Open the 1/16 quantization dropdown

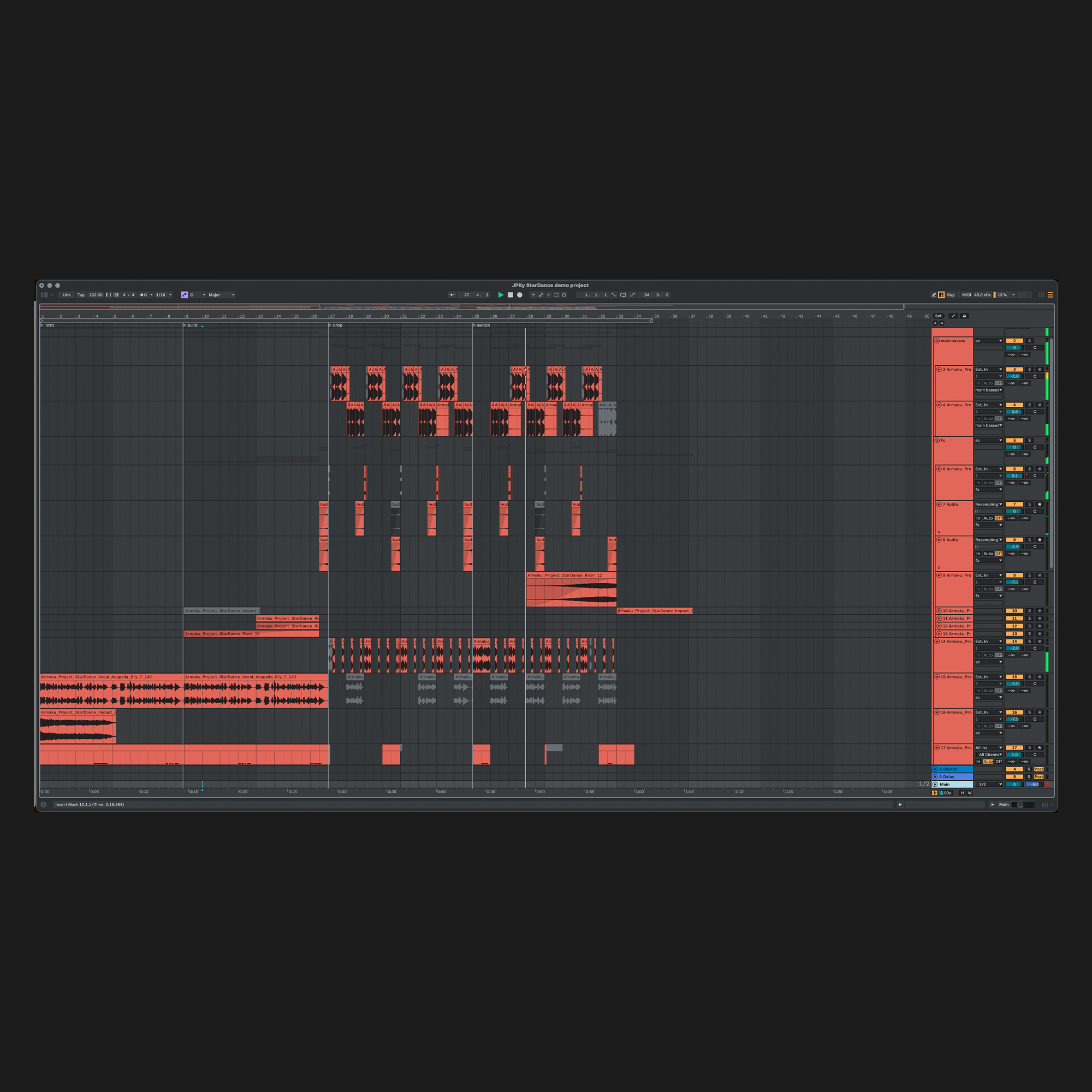[x=164, y=295]
